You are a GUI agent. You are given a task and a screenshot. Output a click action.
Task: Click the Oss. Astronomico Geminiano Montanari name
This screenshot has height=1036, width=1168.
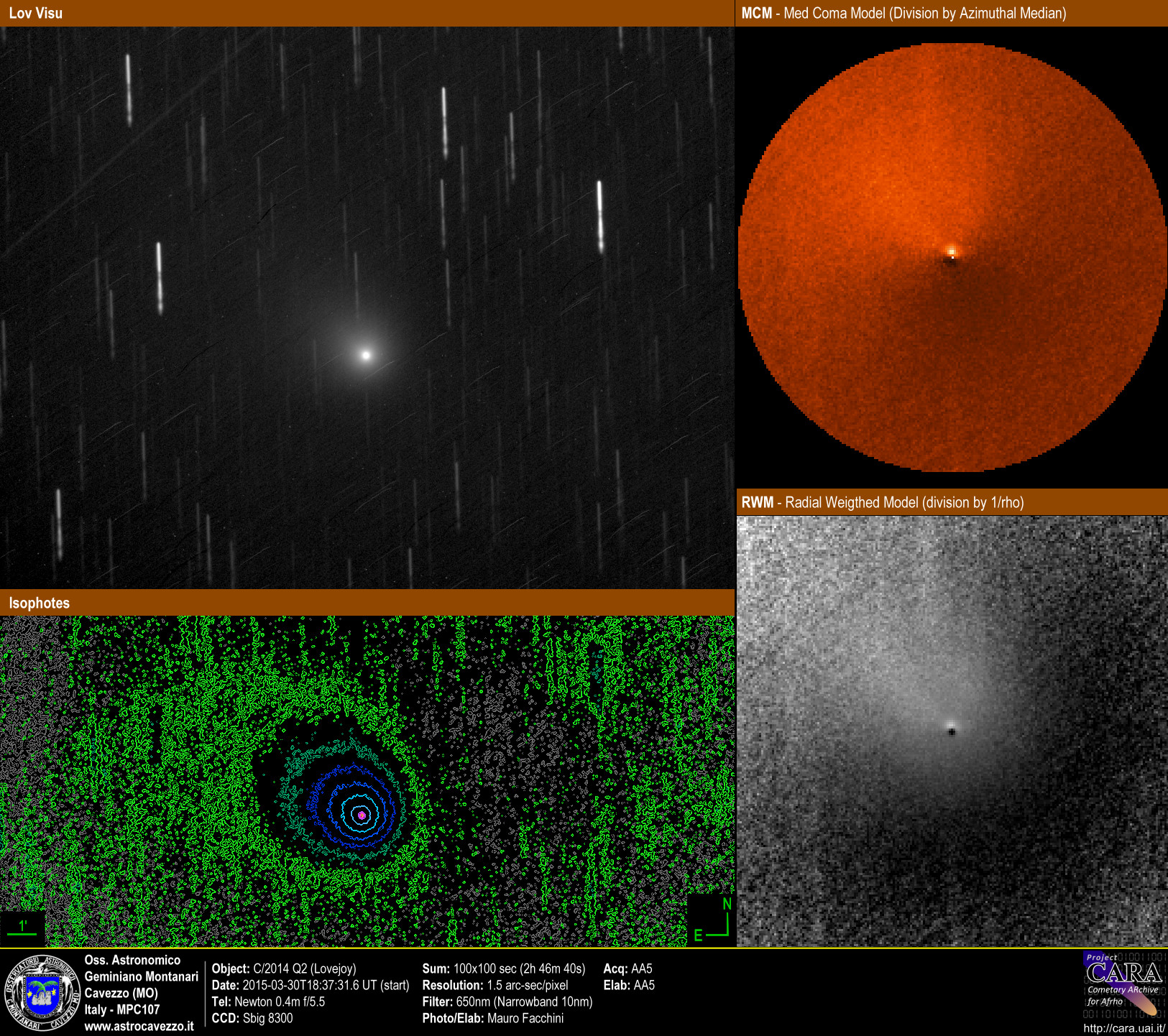[x=141, y=968]
